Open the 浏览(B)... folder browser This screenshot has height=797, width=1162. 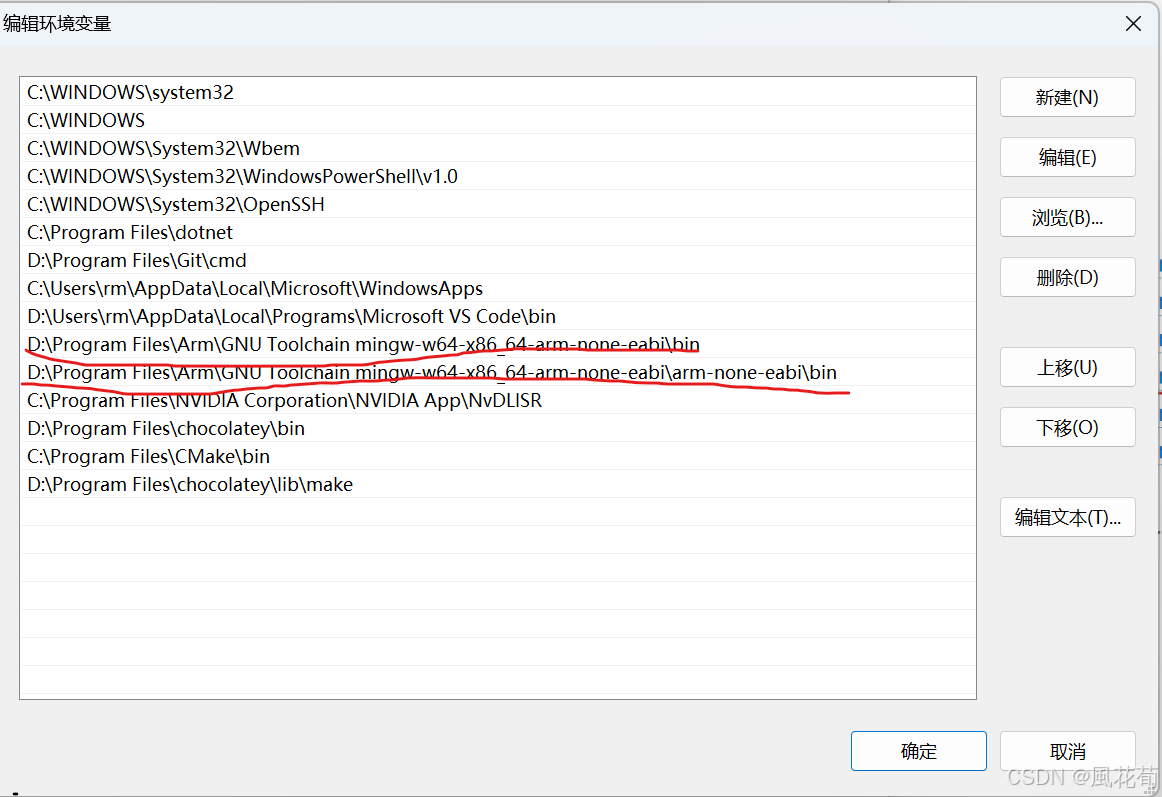[x=1067, y=217]
